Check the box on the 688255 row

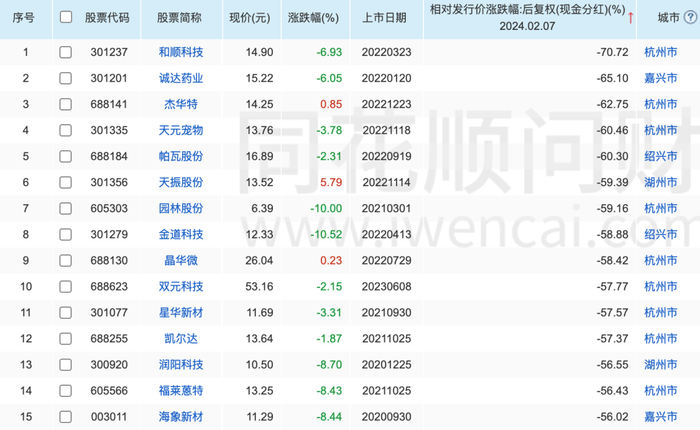coord(66,338)
